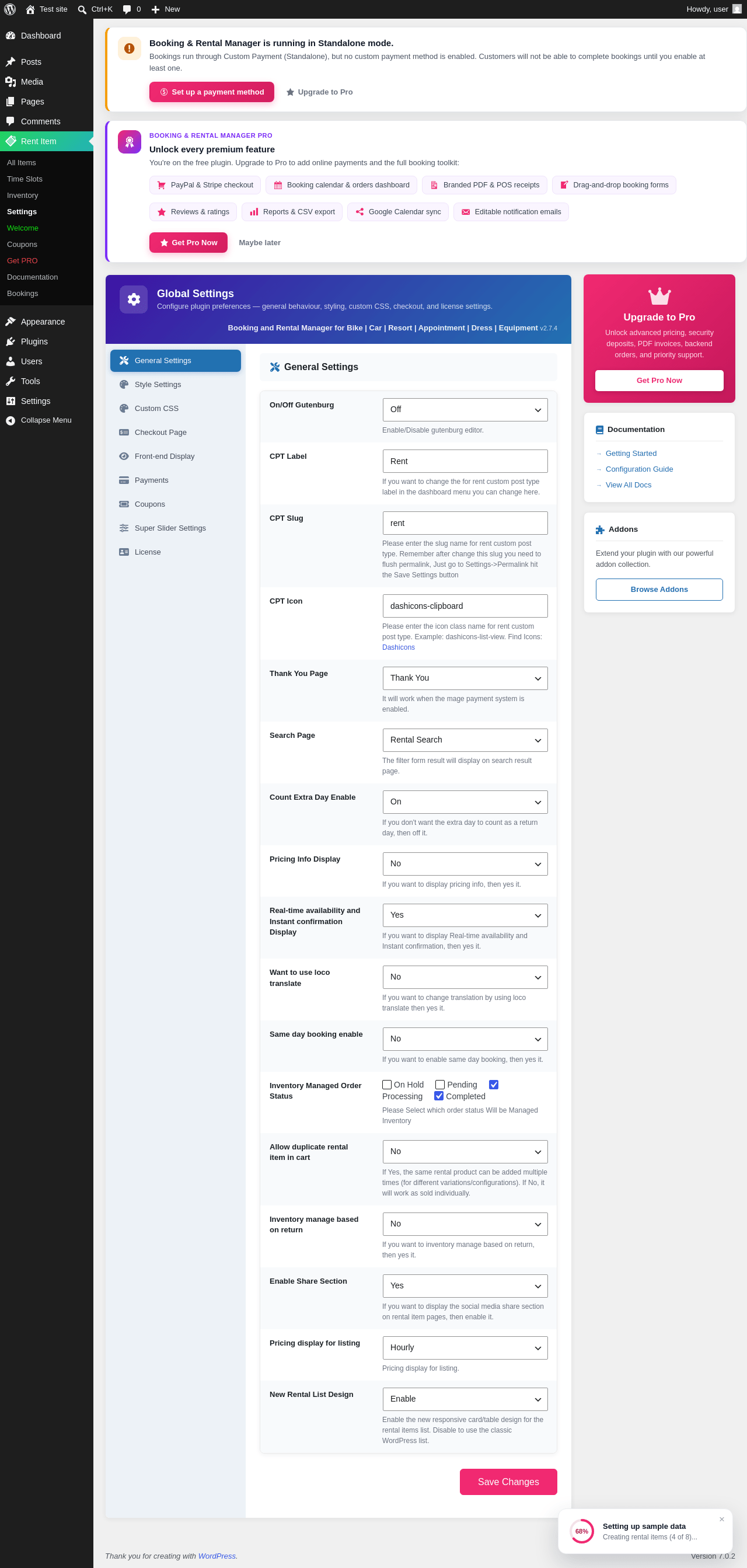
Task: Check the Pending order status box
Action: 440,1085
